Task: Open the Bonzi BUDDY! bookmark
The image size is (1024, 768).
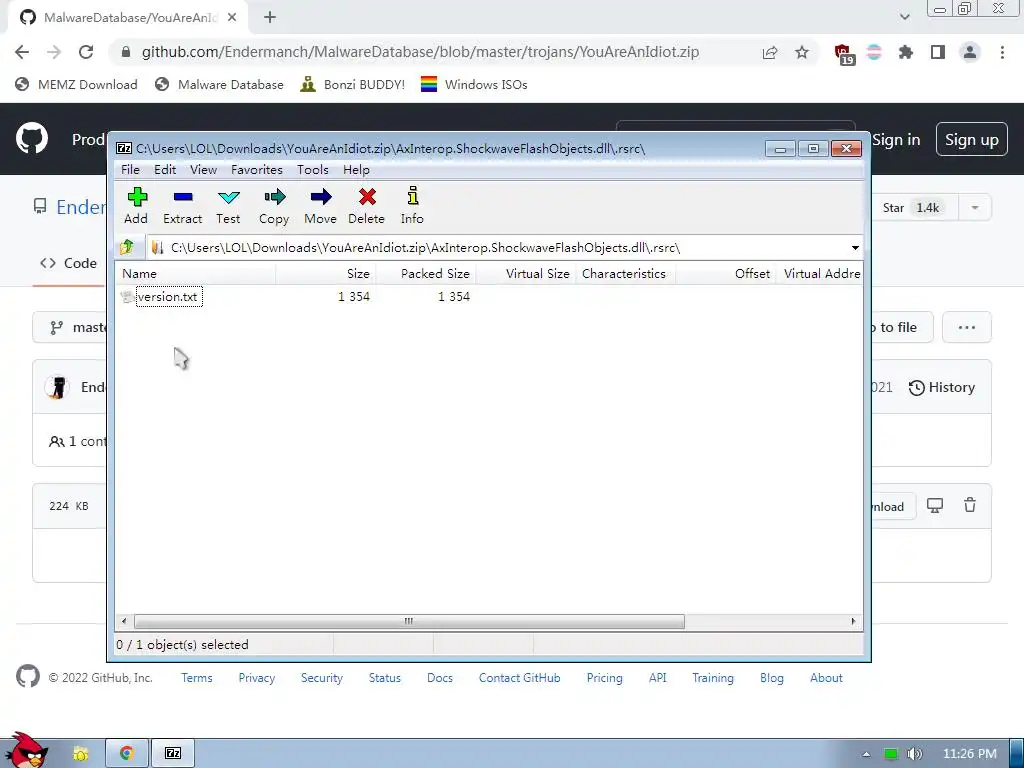Action: coord(353,84)
